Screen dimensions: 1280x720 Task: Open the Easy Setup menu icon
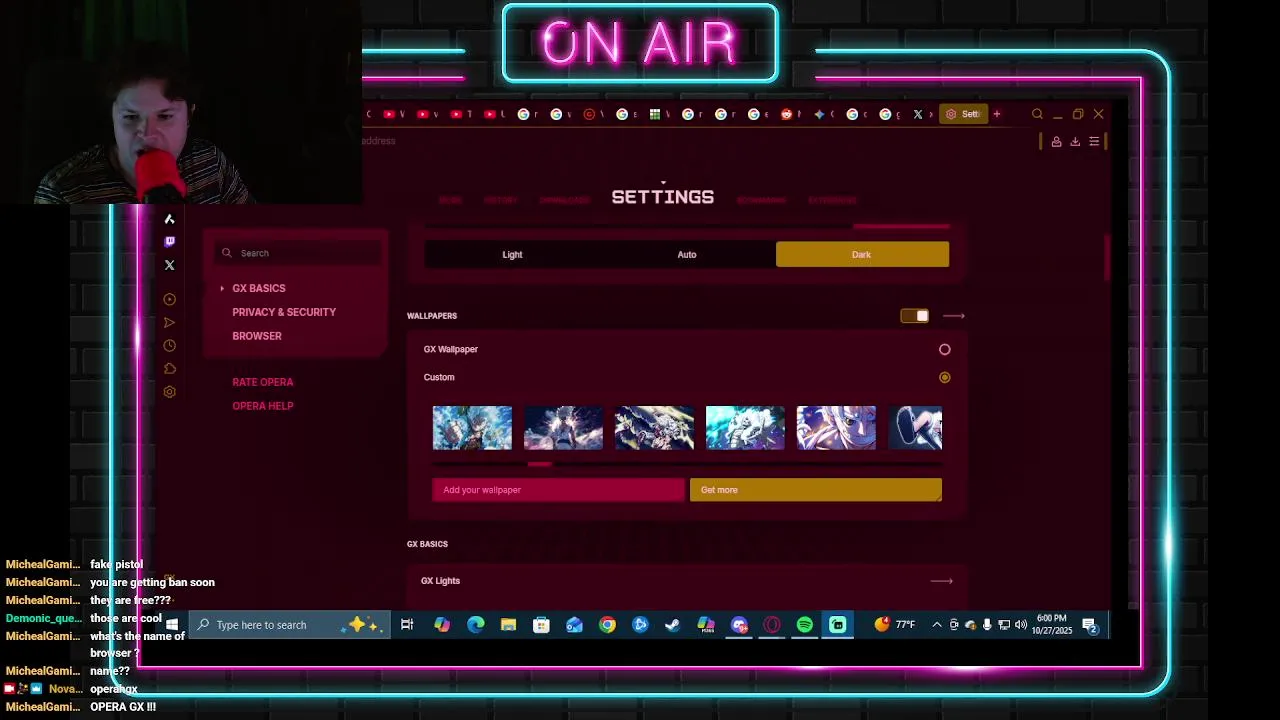tap(1094, 142)
